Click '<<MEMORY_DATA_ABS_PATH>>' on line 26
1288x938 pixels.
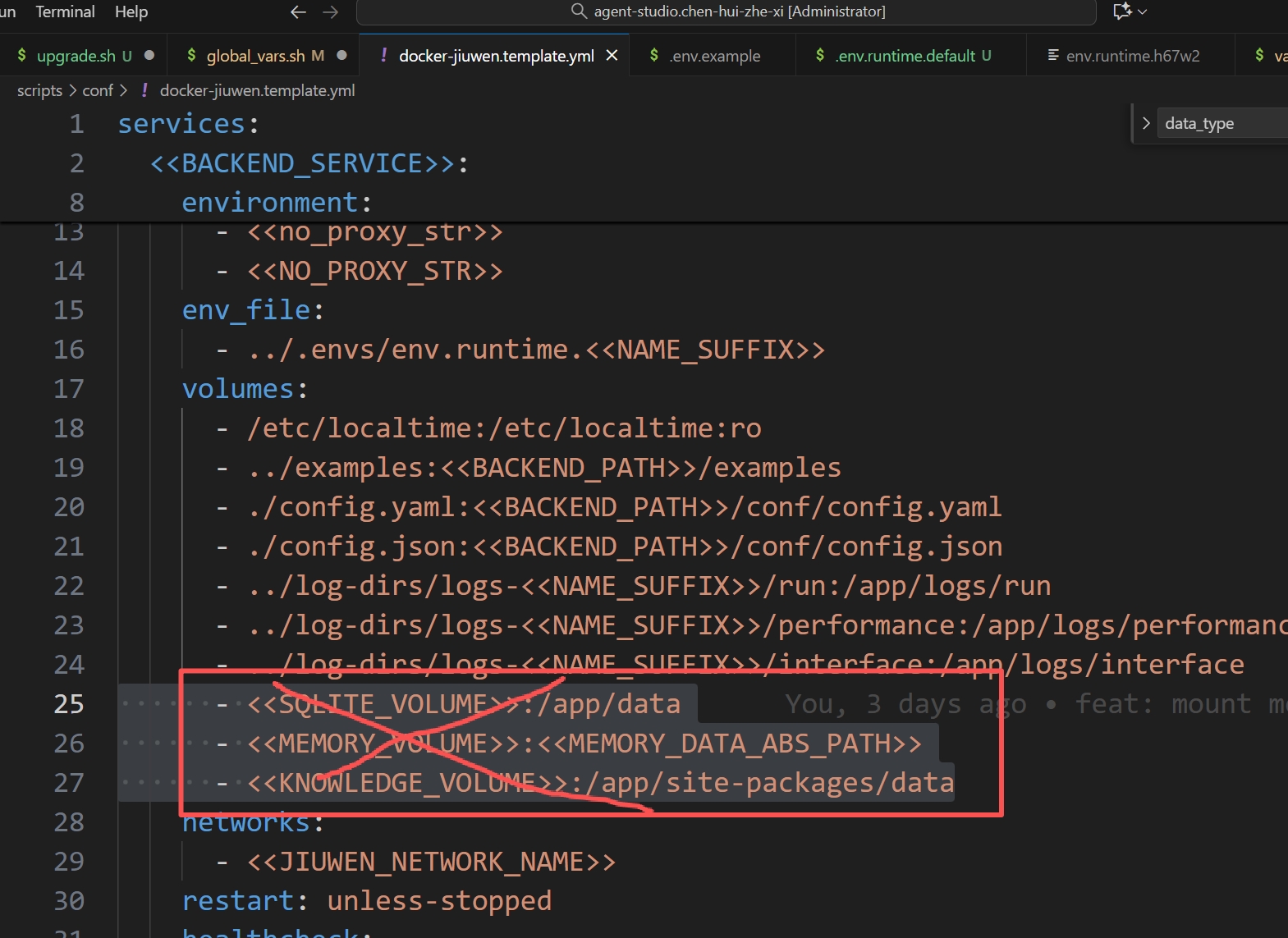click(729, 744)
